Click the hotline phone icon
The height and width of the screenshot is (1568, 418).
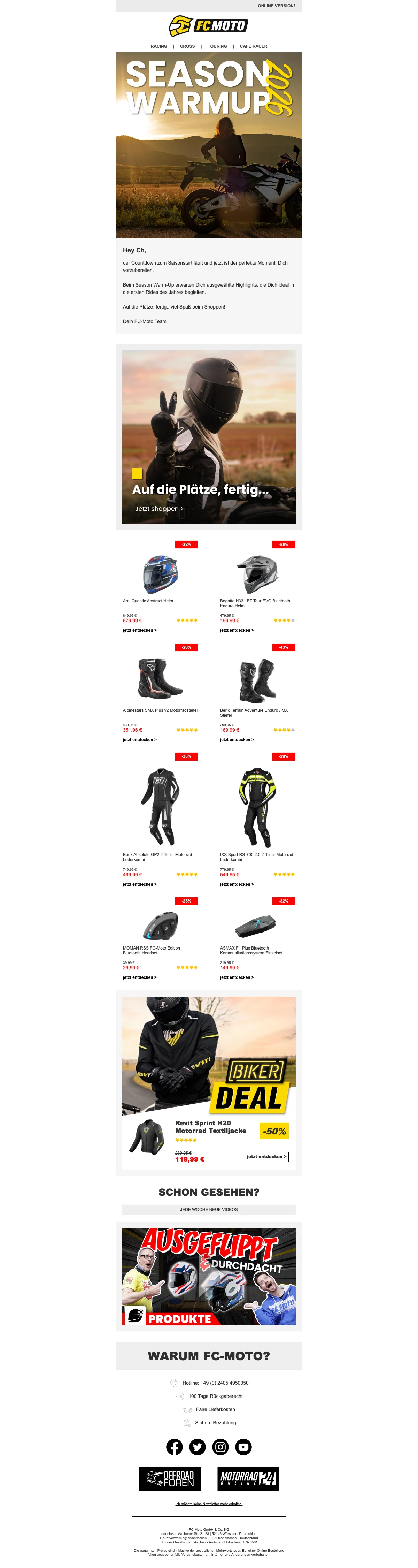[174, 1383]
